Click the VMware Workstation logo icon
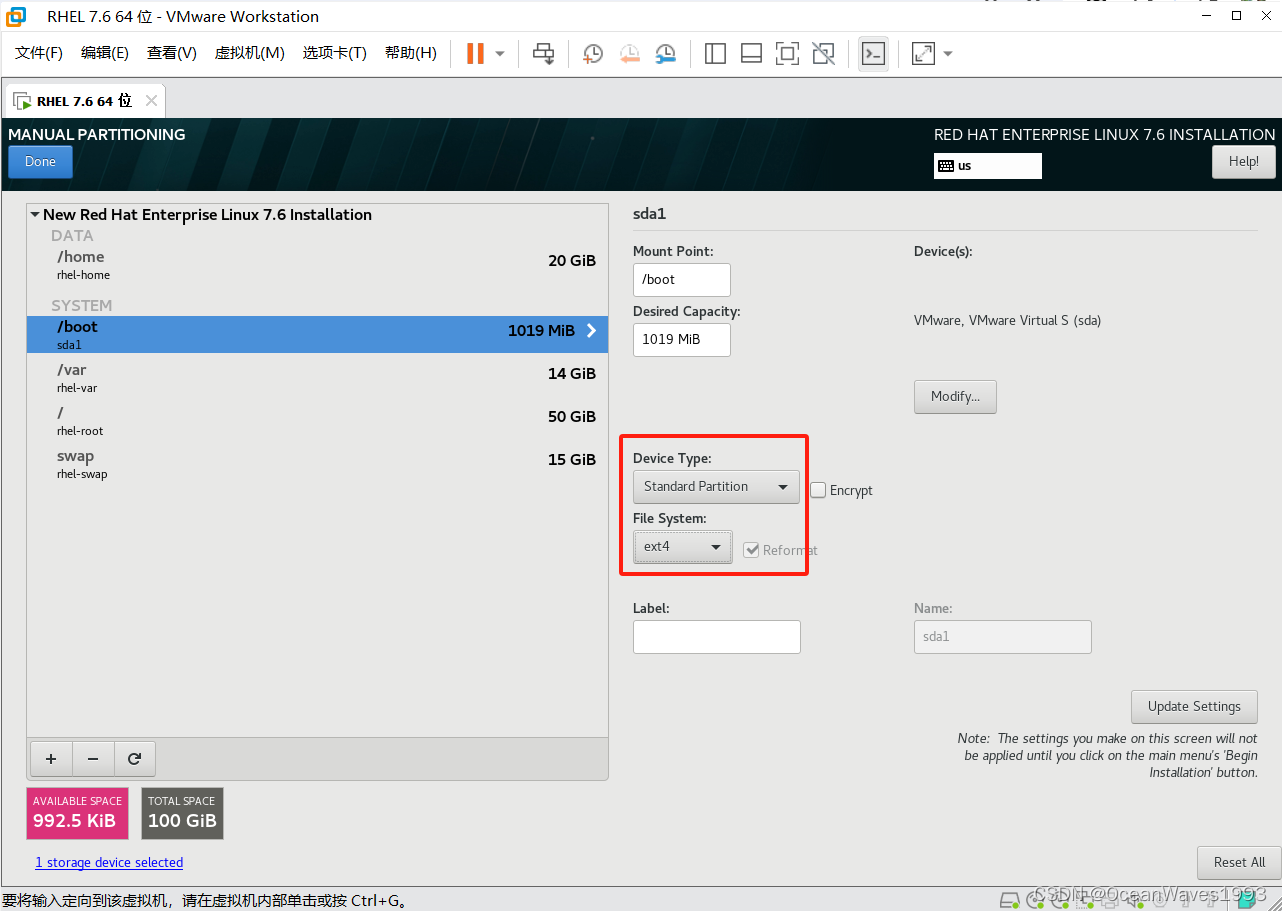Image resolution: width=1282 pixels, height=911 pixels. [x=16, y=16]
